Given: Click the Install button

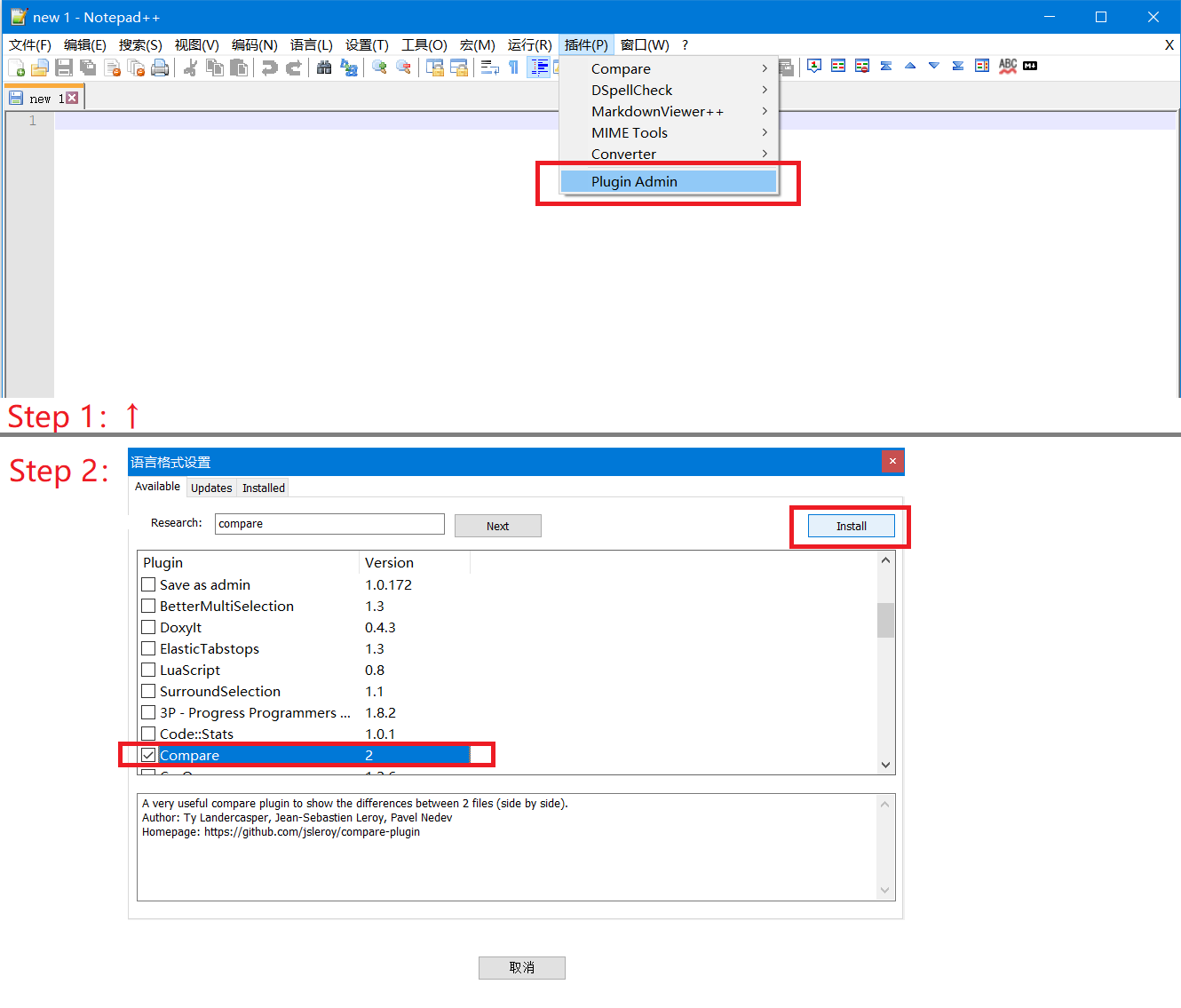Looking at the screenshot, I should tap(850, 525).
